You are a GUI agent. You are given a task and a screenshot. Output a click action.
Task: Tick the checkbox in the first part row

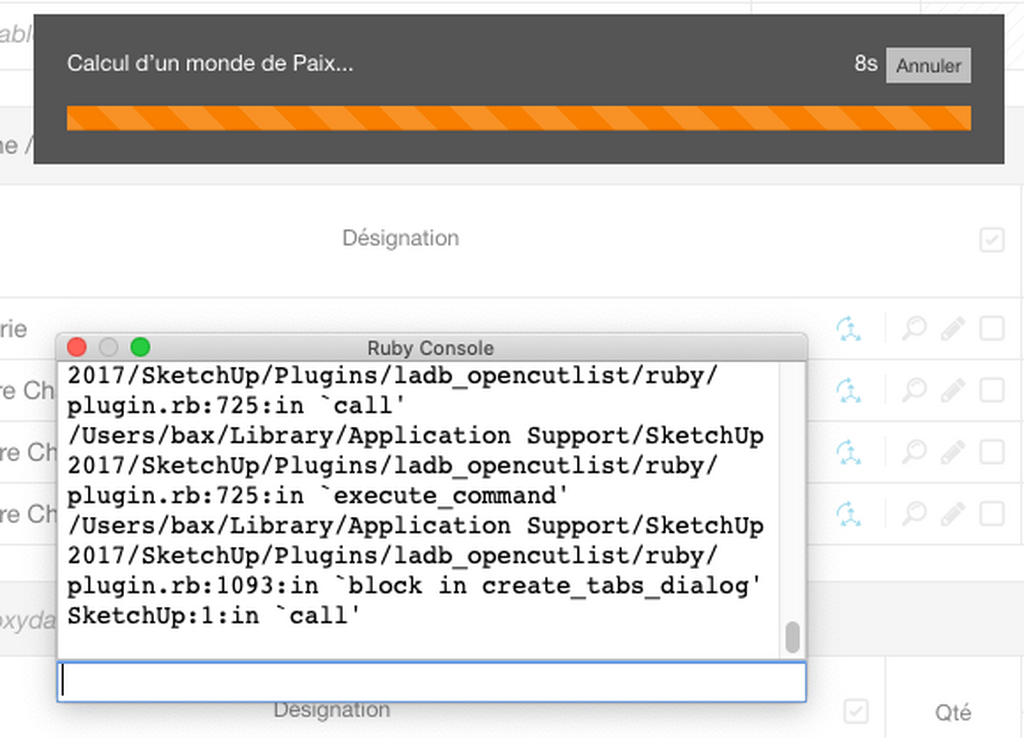tap(992, 329)
